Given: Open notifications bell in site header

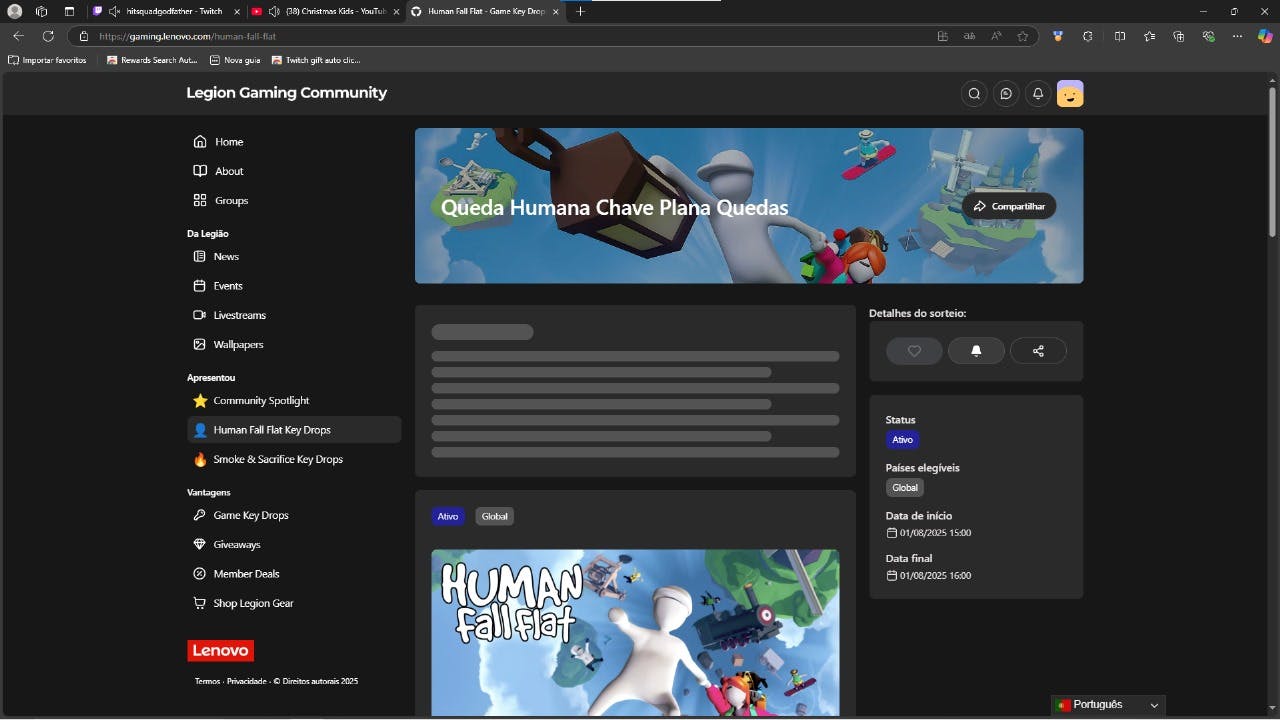Looking at the screenshot, I should pyautogui.click(x=1038, y=93).
